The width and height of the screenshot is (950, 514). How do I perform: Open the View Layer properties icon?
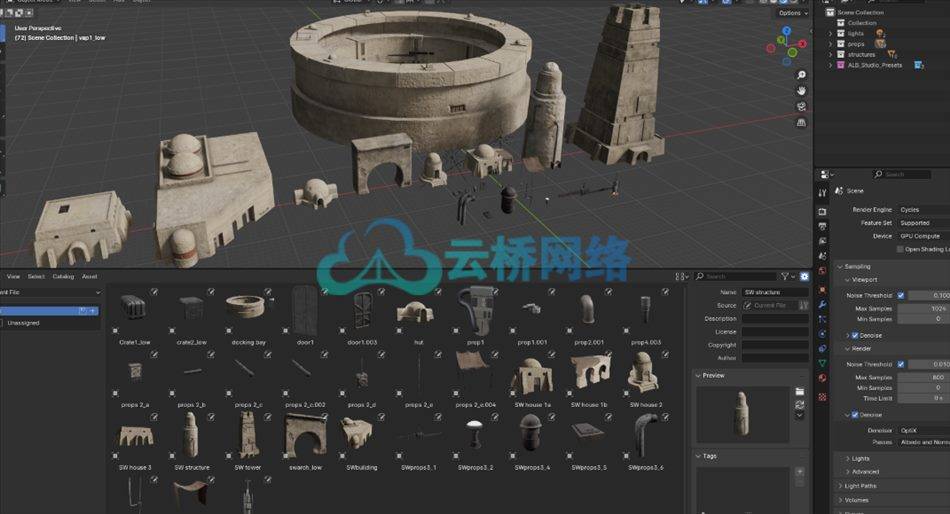(x=822, y=241)
